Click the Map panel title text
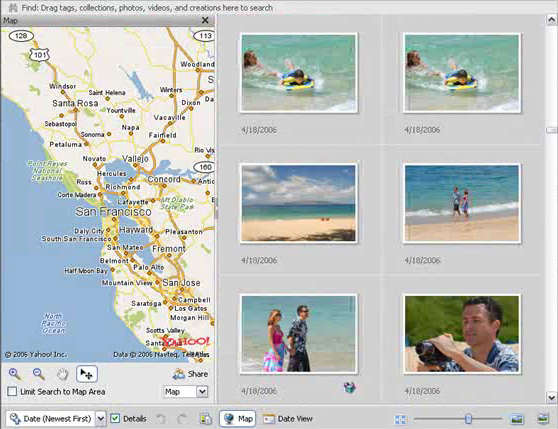Image resolution: width=558 pixels, height=429 pixels. tap(10, 21)
